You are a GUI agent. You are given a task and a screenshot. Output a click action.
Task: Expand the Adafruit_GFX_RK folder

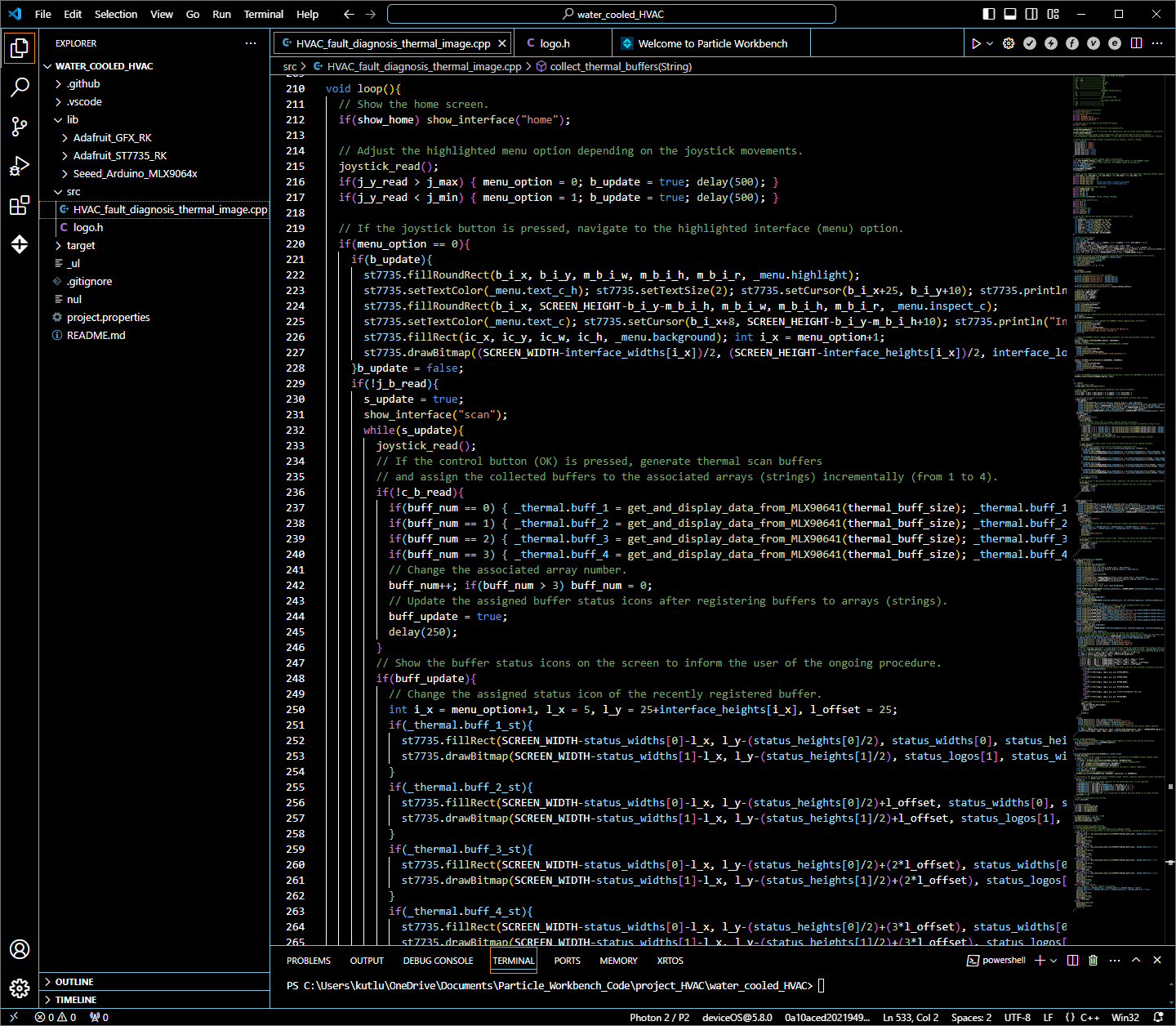point(112,137)
